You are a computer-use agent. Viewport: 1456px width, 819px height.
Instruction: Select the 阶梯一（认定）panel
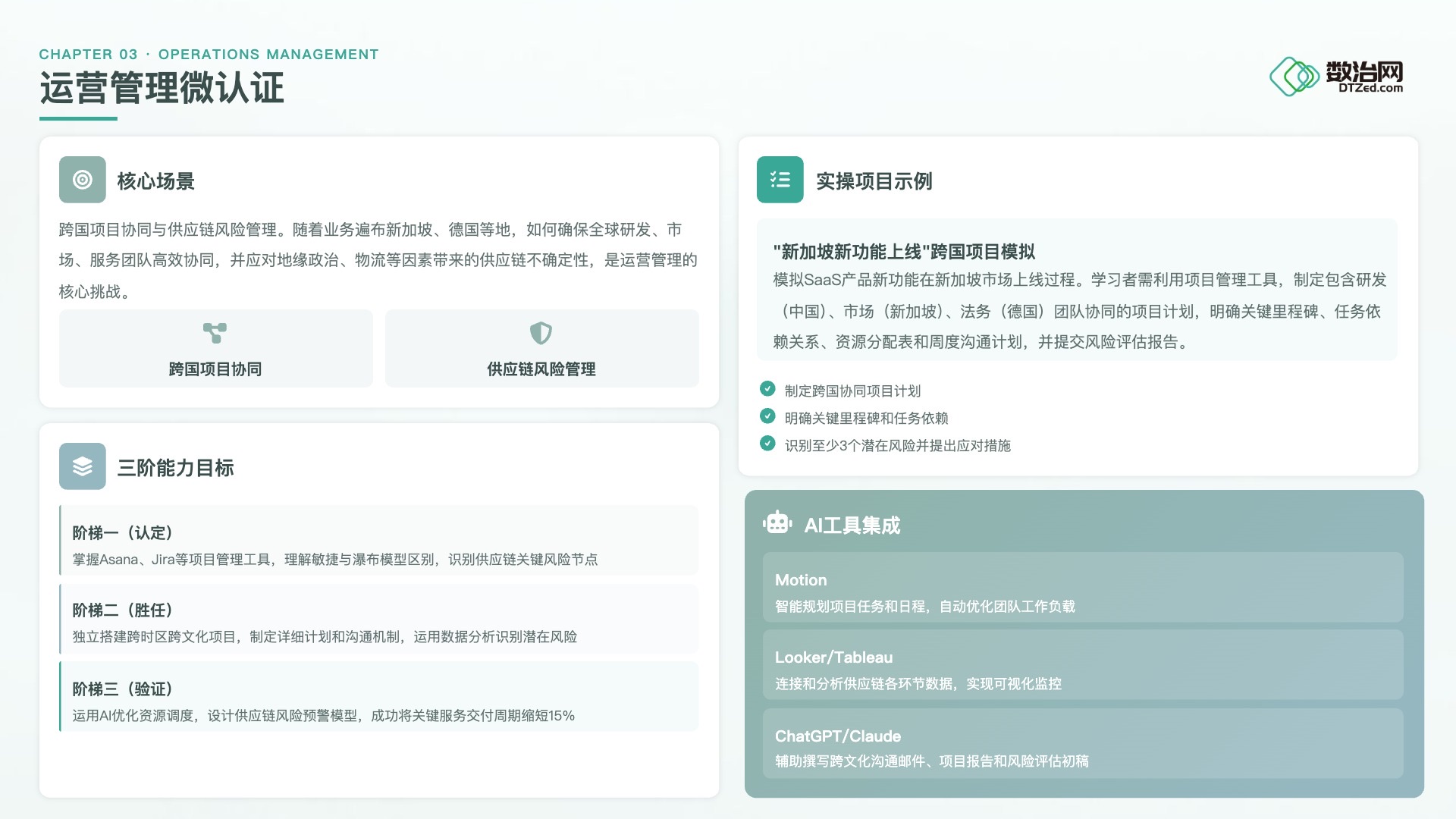[379, 541]
